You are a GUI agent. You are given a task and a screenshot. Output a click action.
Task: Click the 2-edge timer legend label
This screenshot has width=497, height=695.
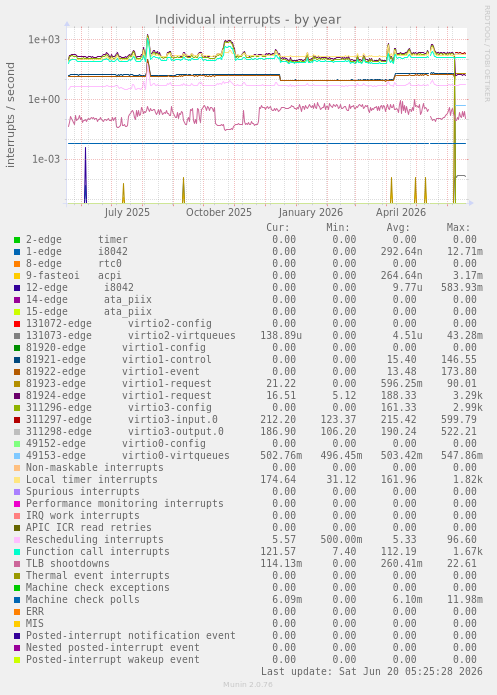[77, 240]
